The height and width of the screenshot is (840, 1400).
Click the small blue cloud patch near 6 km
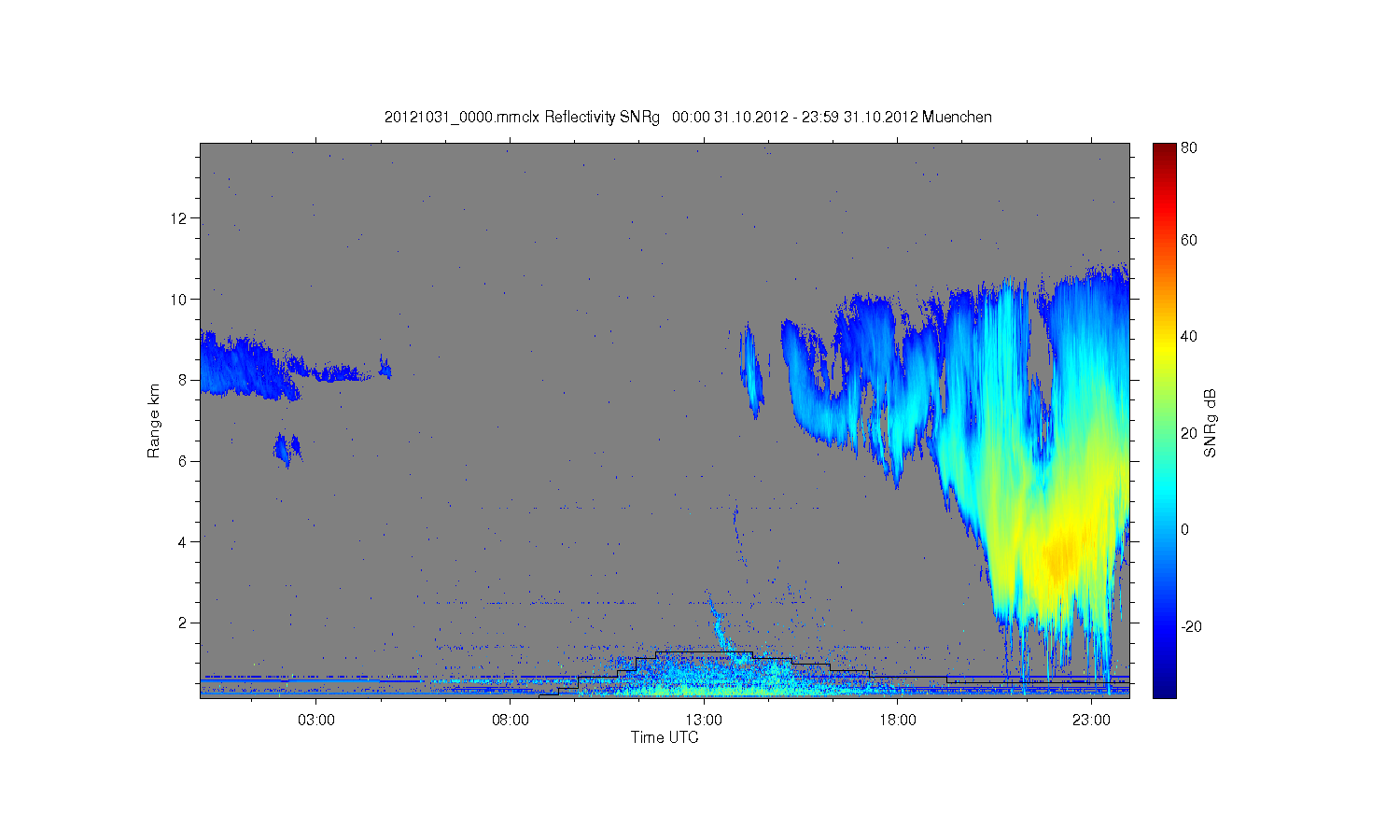[287, 449]
